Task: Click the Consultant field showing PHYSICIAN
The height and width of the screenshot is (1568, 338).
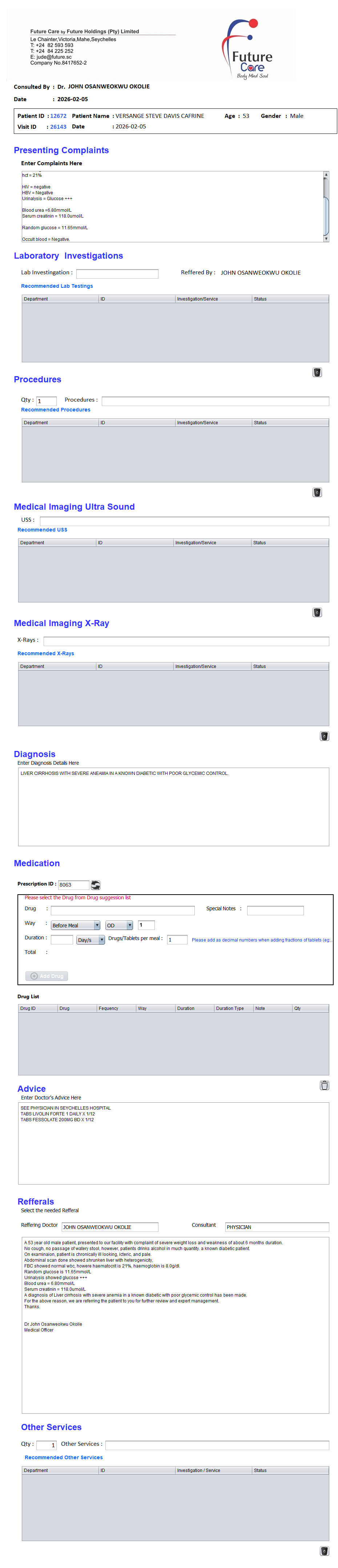Action: [277, 1226]
